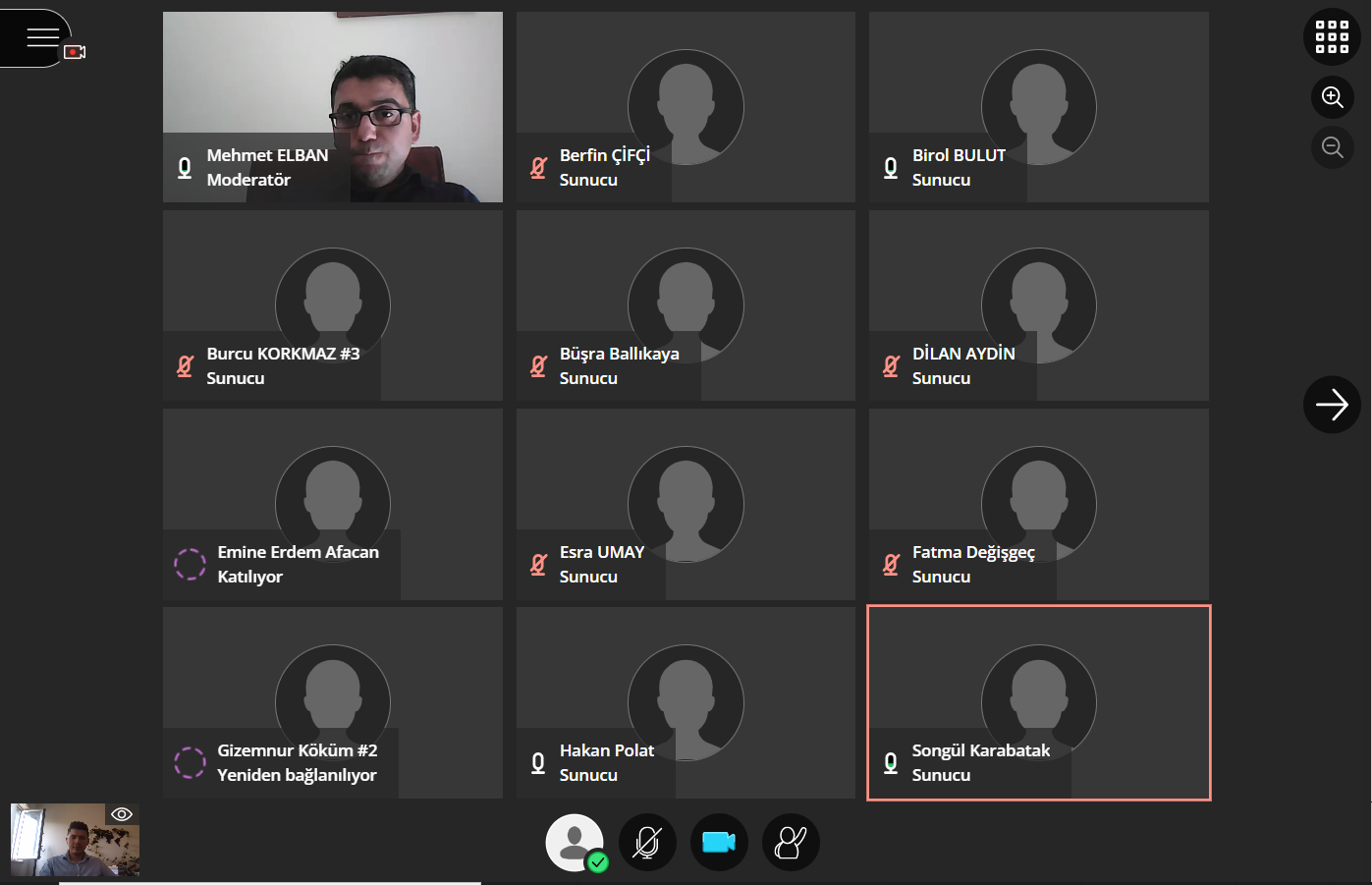Select the Berfin ÇİFÇİ name label
This screenshot has height=885, width=1372.
click(x=605, y=155)
